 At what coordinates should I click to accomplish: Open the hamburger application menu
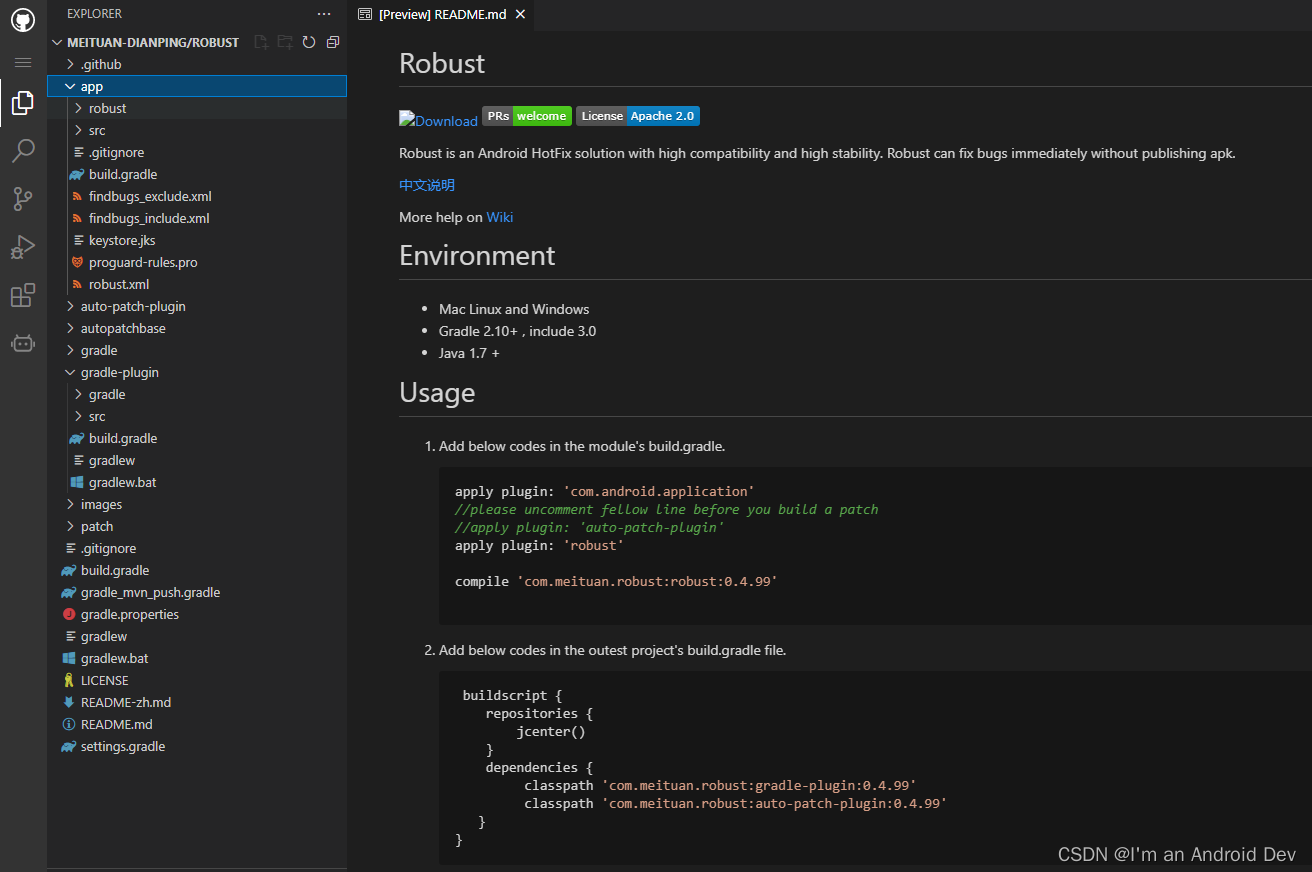(22, 62)
